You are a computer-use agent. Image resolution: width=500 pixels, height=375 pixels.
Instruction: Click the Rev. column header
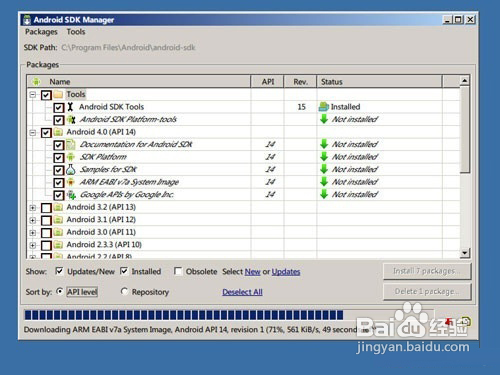click(300, 82)
